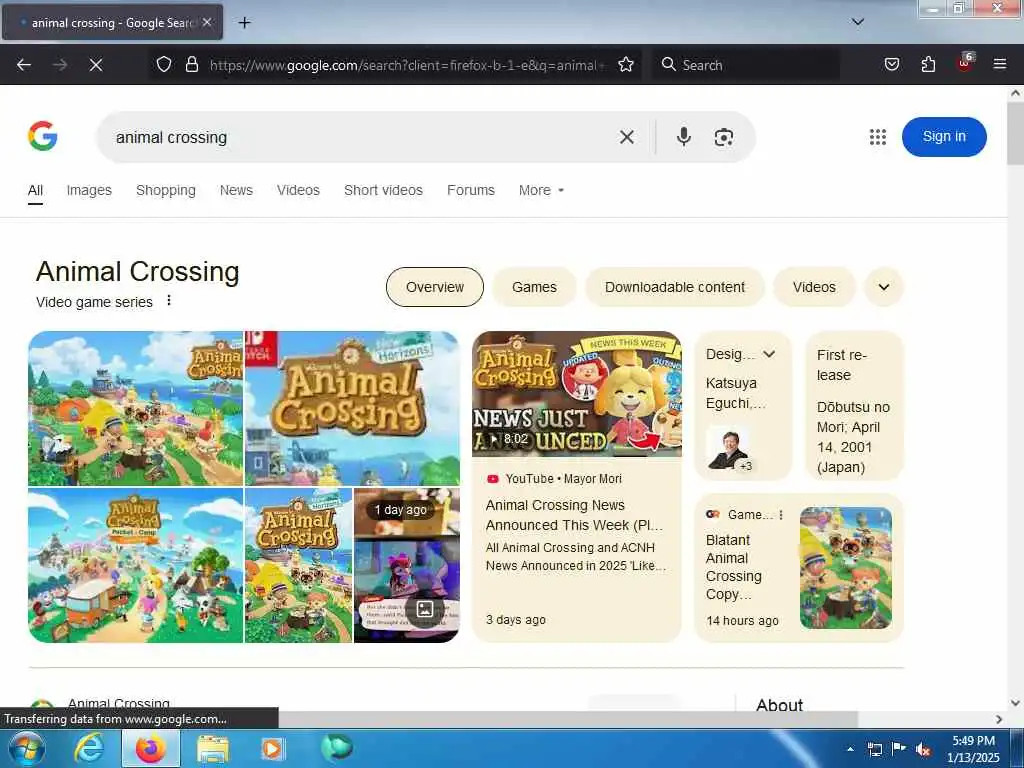Image resolution: width=1024 pixels, height=768 pixels.
Task: Open the 1 day ago image thumbnail
Action: (407, 566)
